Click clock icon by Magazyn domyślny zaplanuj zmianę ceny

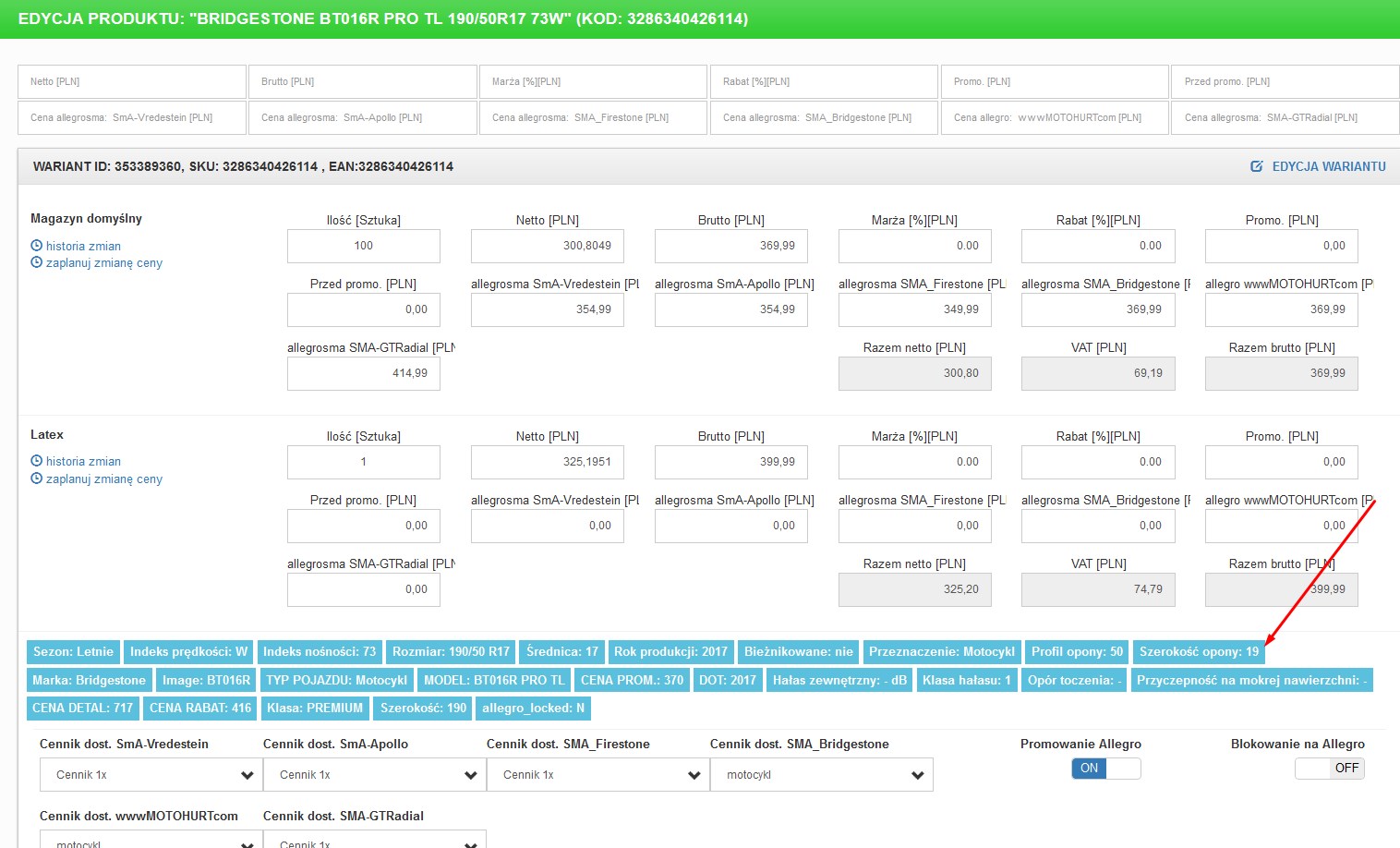37,262
